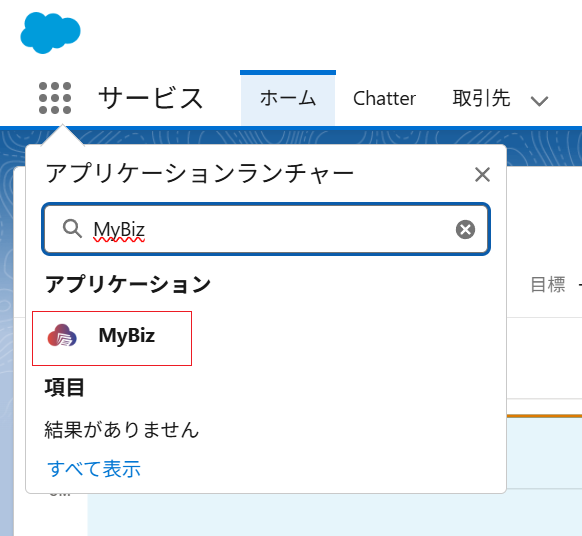Click the MyBiz cloud app icon
The image size is (582, 536).
coord(62,336)
